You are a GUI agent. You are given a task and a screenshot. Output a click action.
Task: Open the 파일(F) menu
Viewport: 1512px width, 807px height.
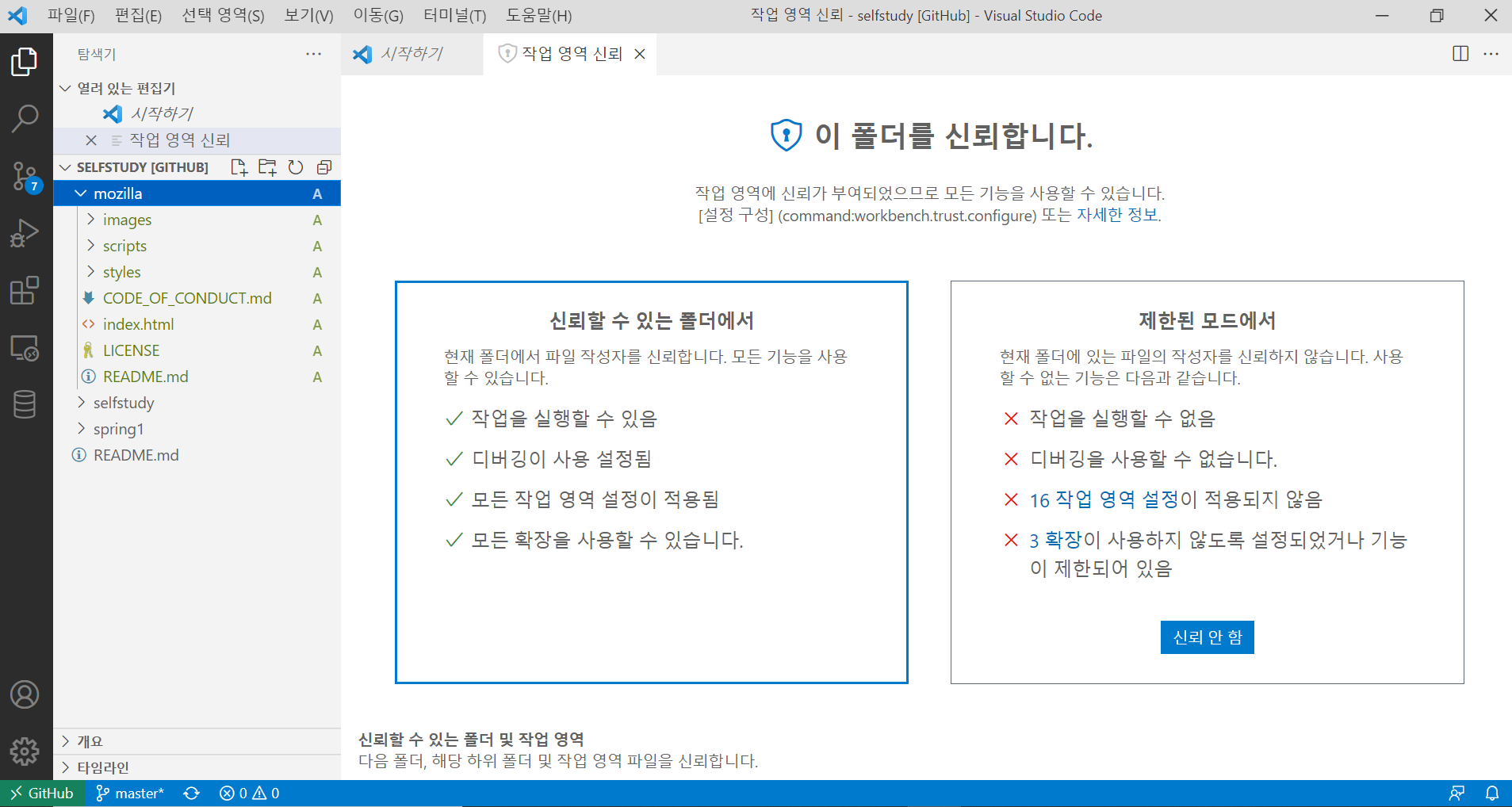[x=71, y=16]
